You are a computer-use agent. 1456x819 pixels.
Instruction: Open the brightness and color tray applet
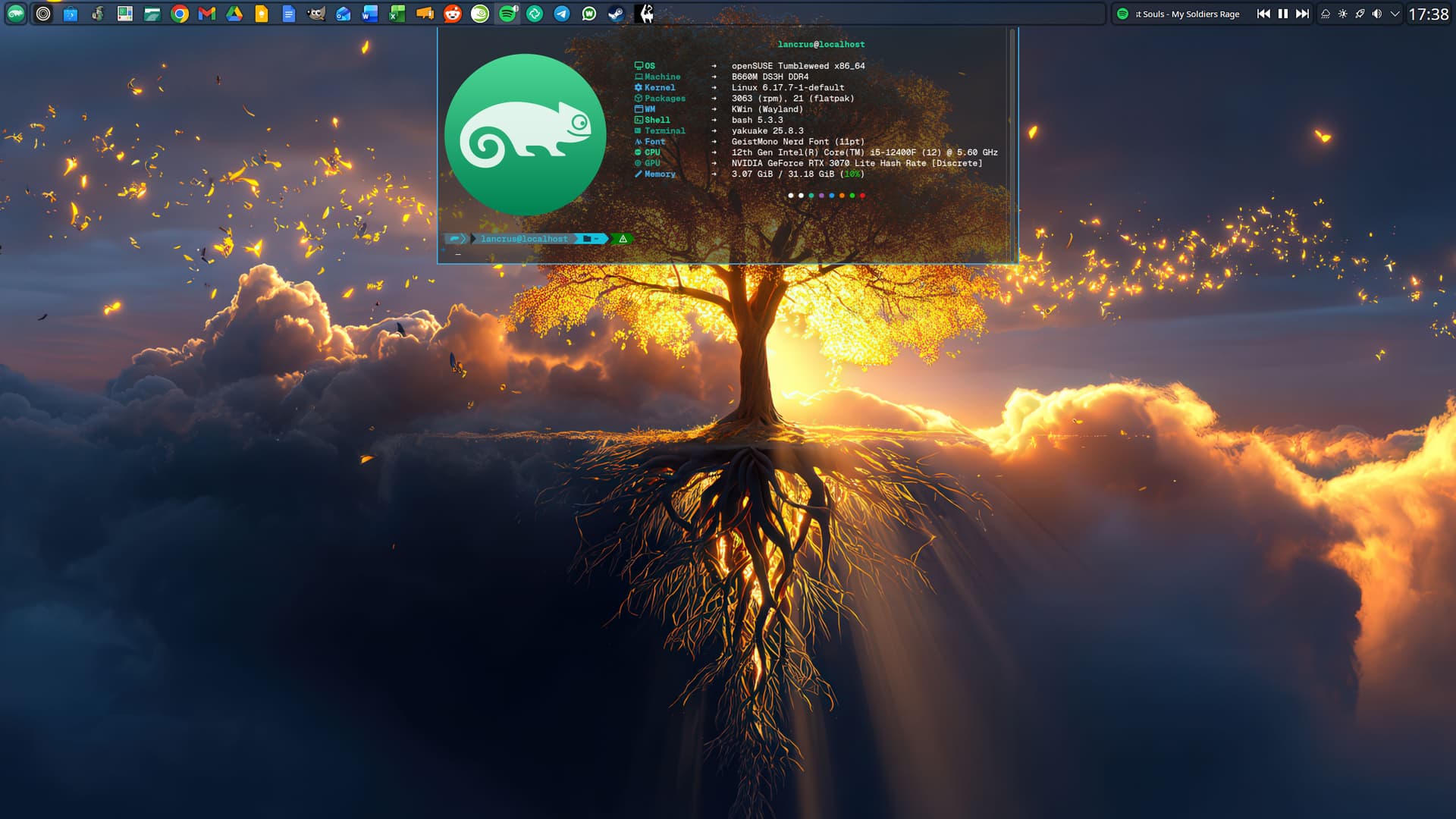pos(1343,14)
